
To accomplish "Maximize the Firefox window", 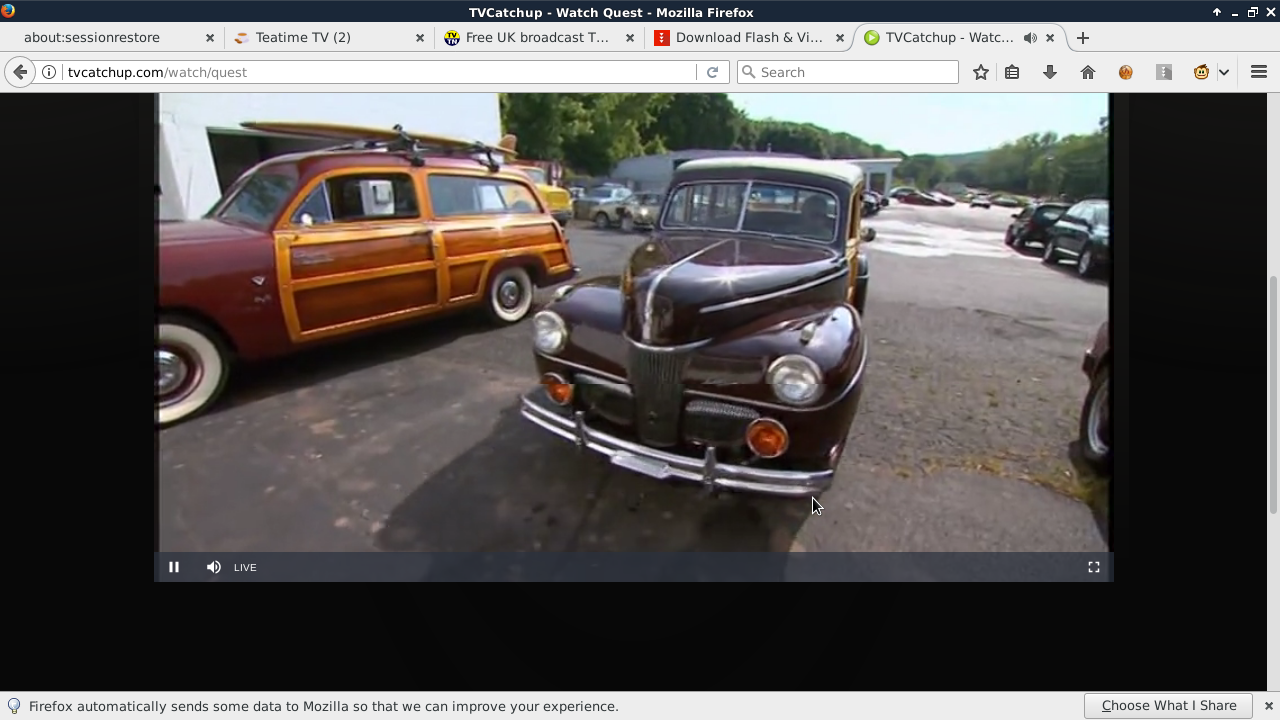I will point(1253,12).
